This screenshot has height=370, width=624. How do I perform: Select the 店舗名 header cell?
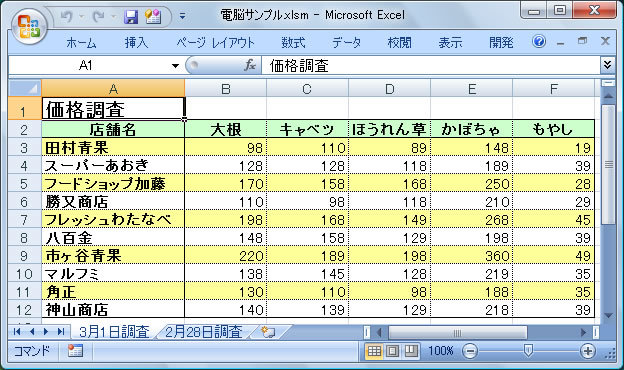pos(113,129)
